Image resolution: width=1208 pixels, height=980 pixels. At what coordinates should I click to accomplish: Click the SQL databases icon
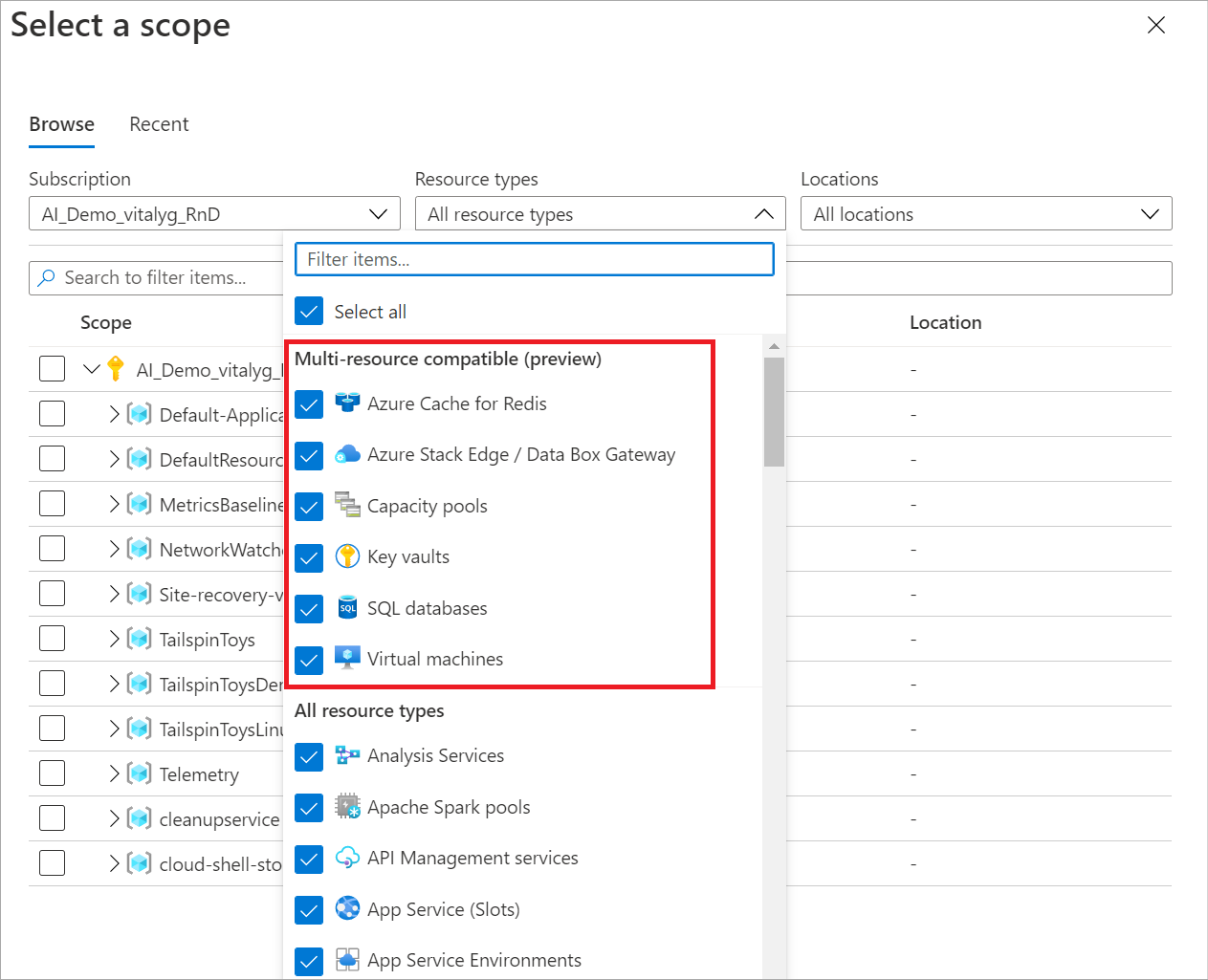coord(347,608)
